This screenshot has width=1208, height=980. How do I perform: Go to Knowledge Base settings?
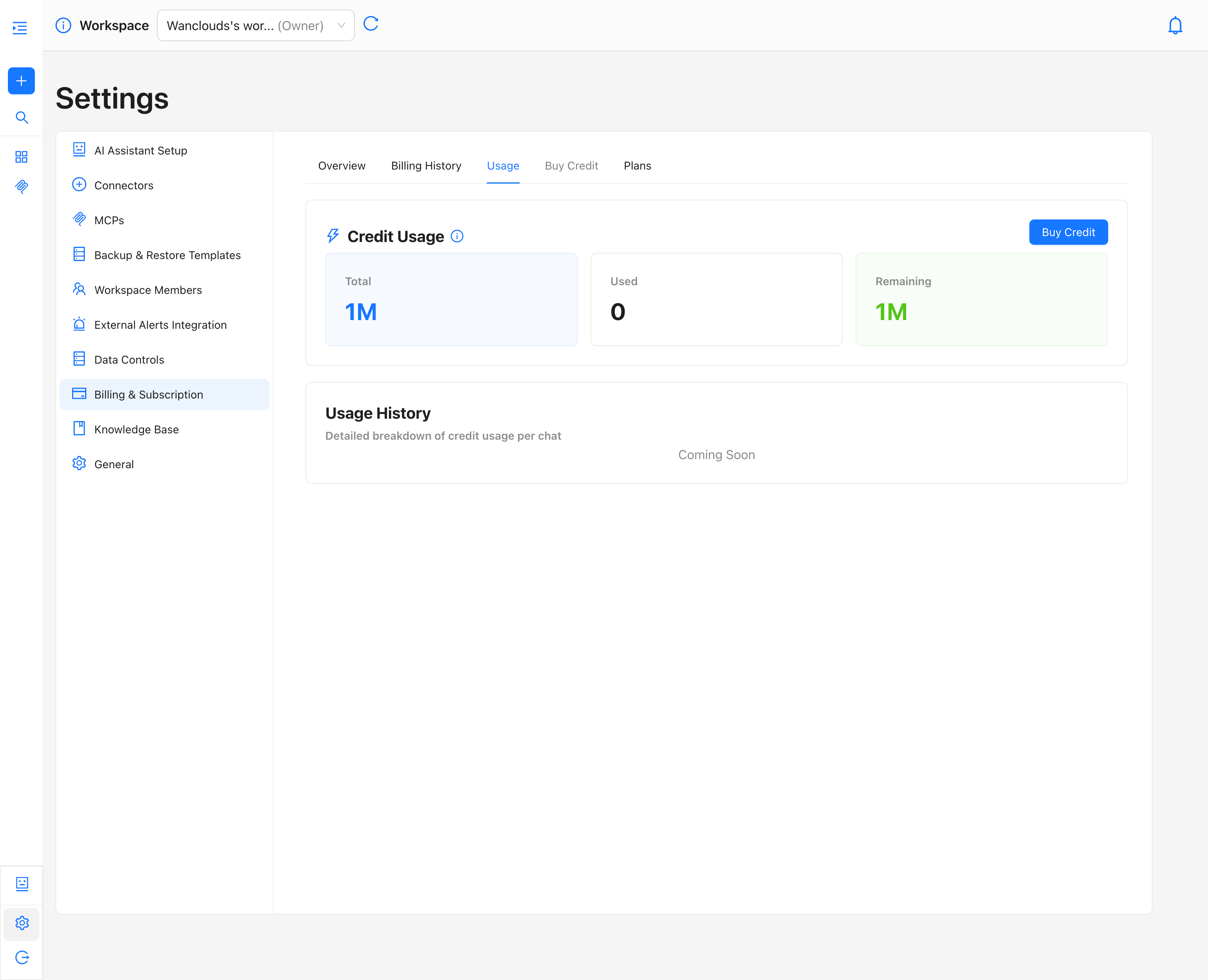137,429
